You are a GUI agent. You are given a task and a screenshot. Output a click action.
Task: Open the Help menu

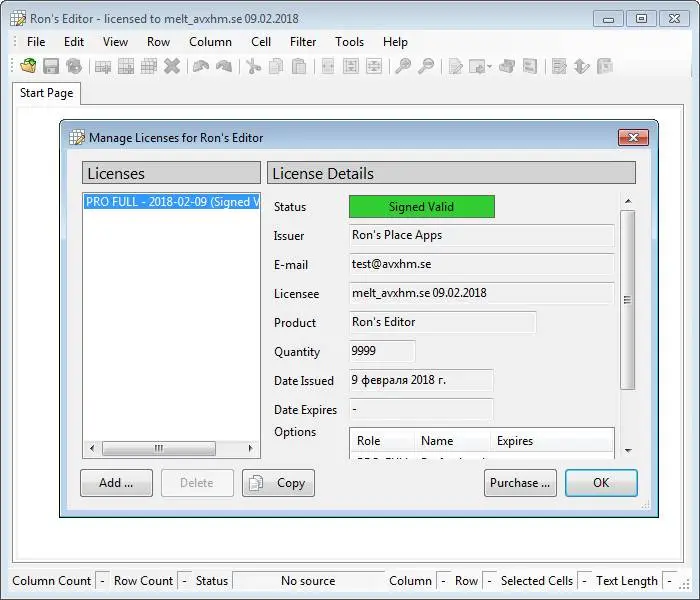tap(395, 42)
